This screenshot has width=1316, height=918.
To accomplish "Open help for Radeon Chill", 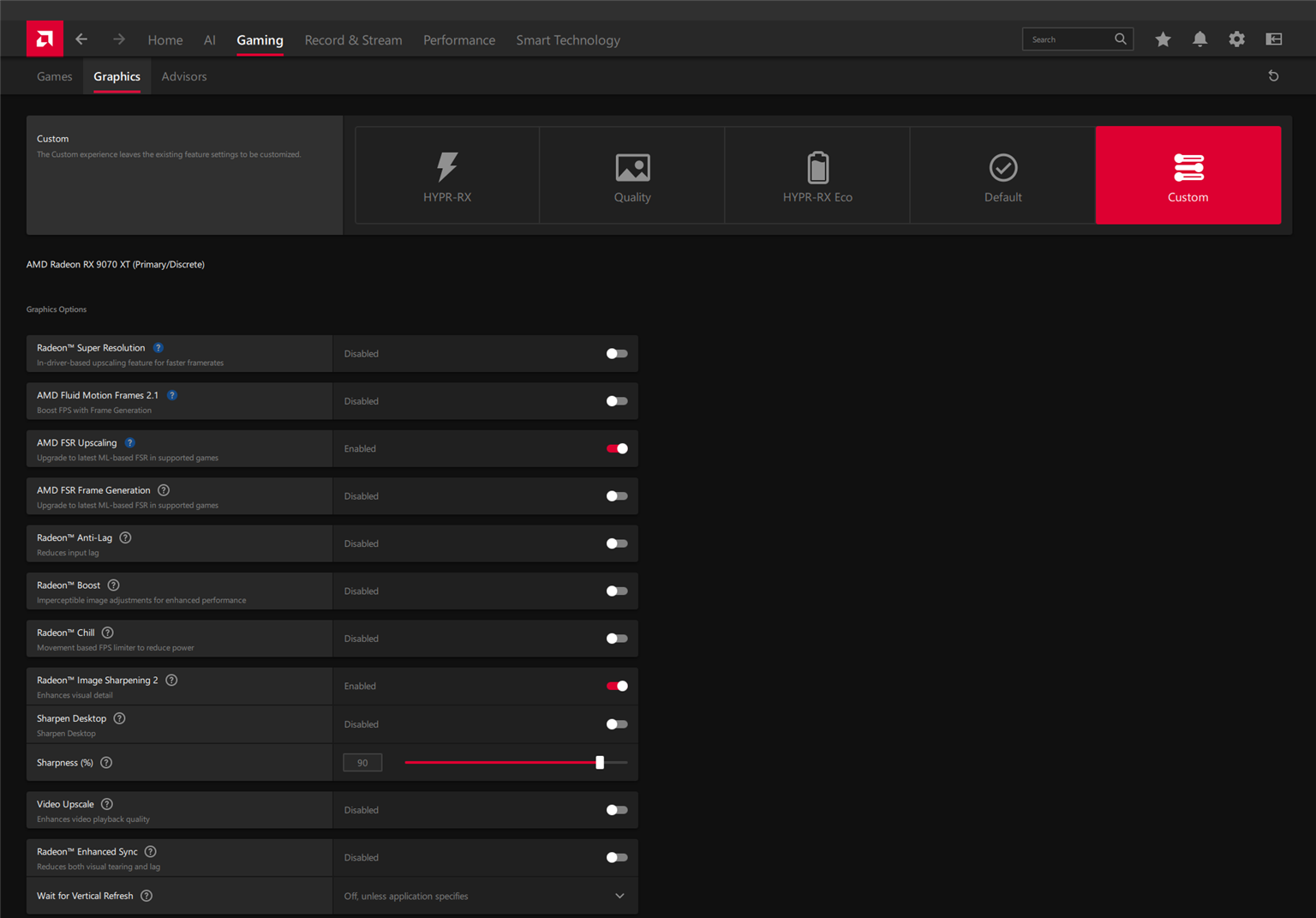I will coord(107,633).
